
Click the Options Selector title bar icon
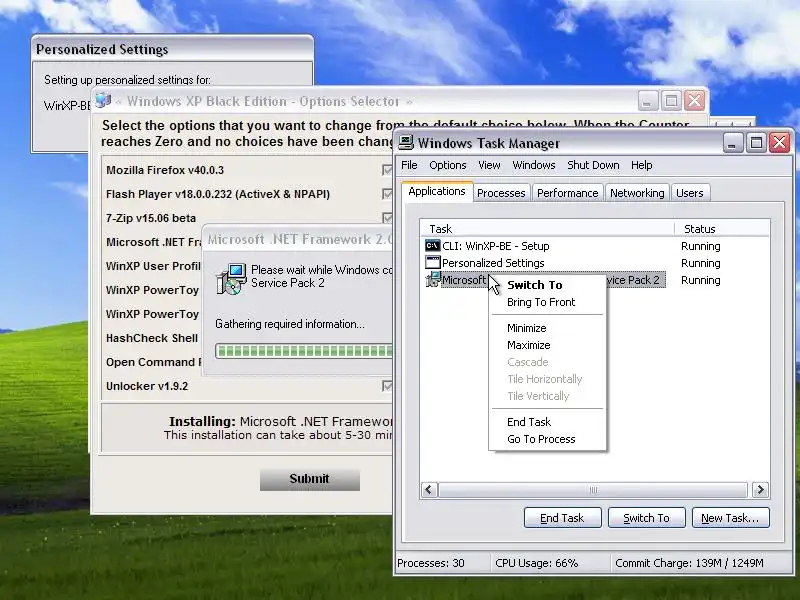point(103,101)
